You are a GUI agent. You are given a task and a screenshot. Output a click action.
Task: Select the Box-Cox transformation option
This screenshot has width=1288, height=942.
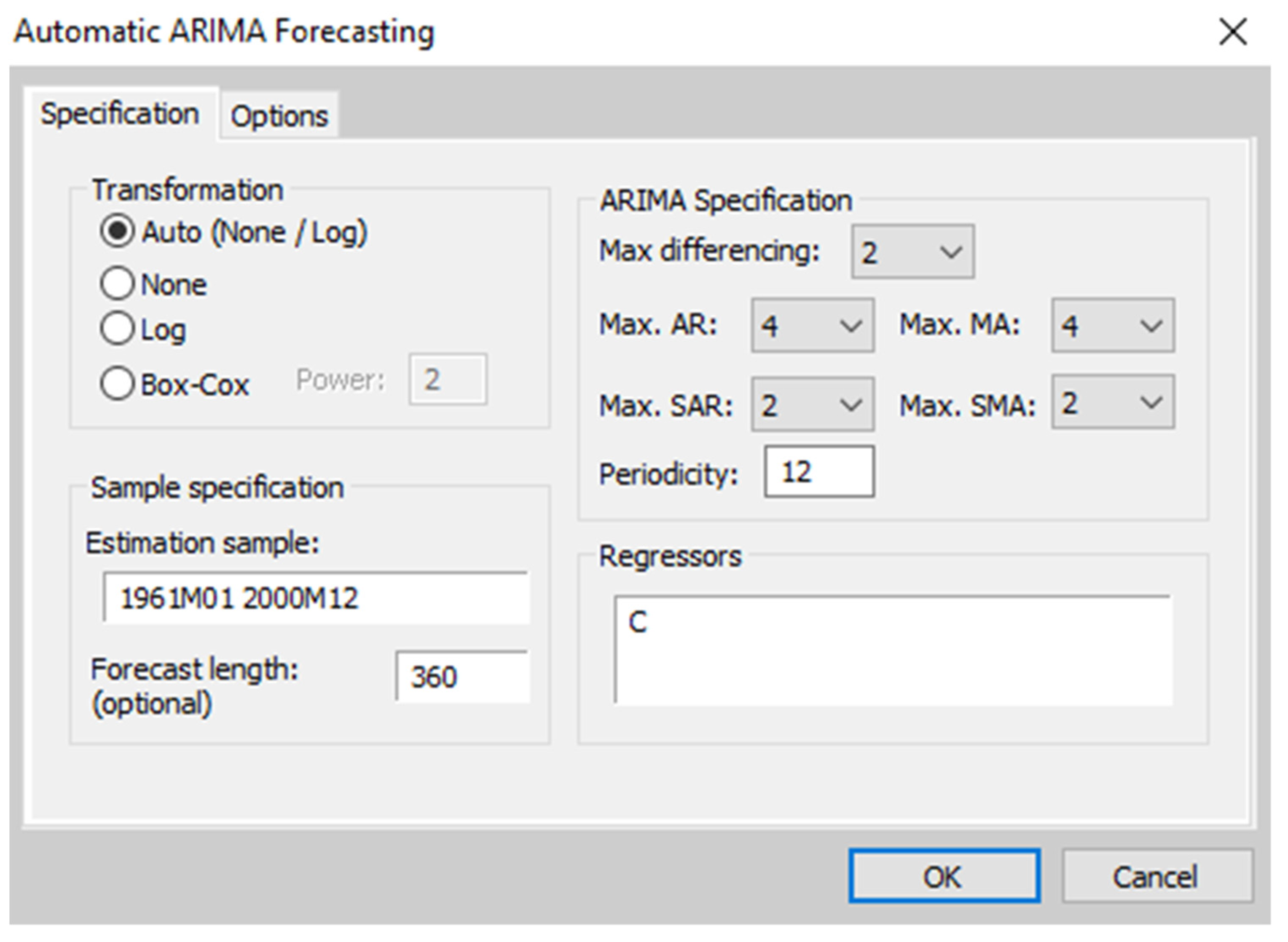pyautogui.click(x=118, y=383)
